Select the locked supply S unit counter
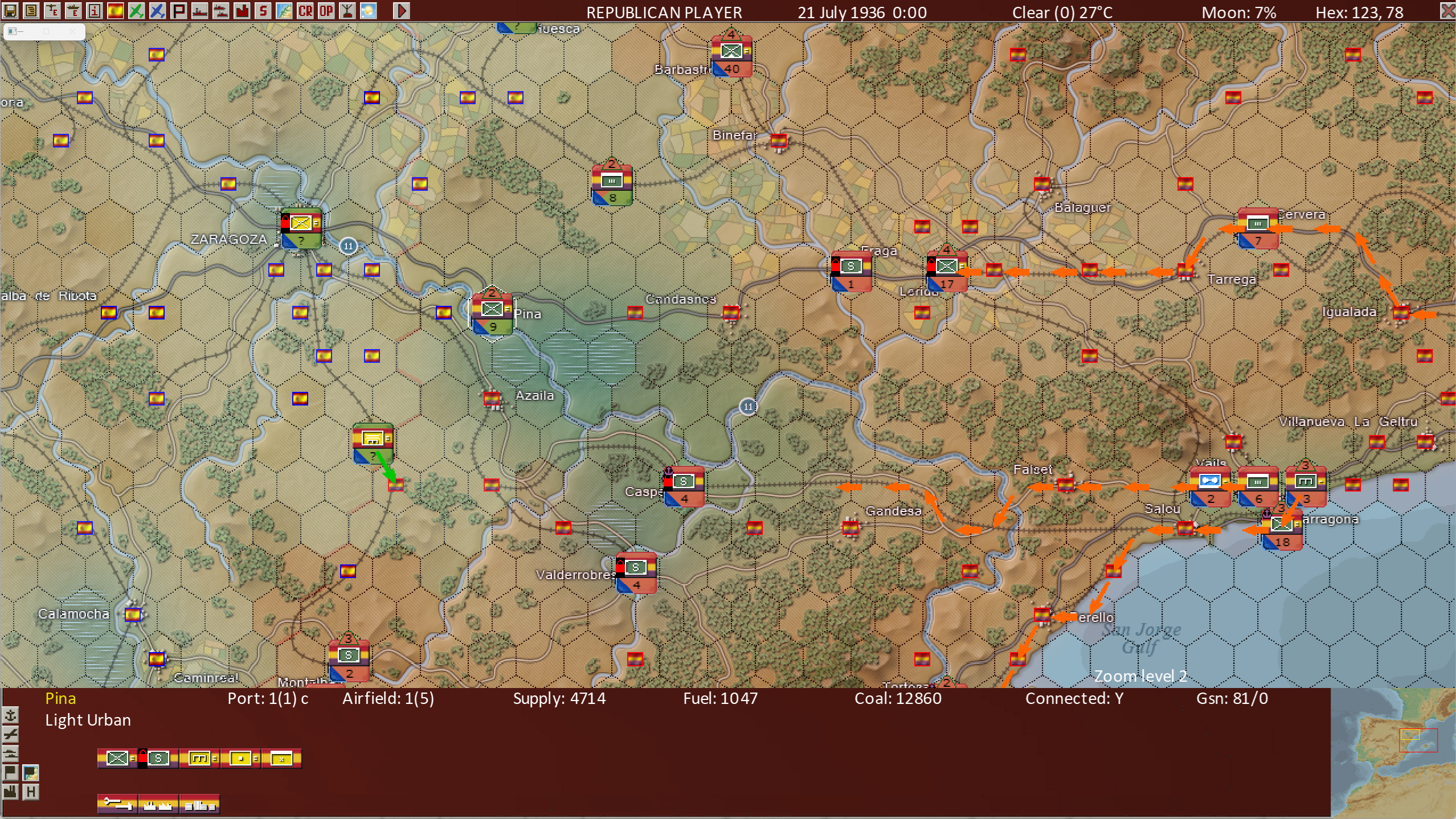 pos(158,758)
